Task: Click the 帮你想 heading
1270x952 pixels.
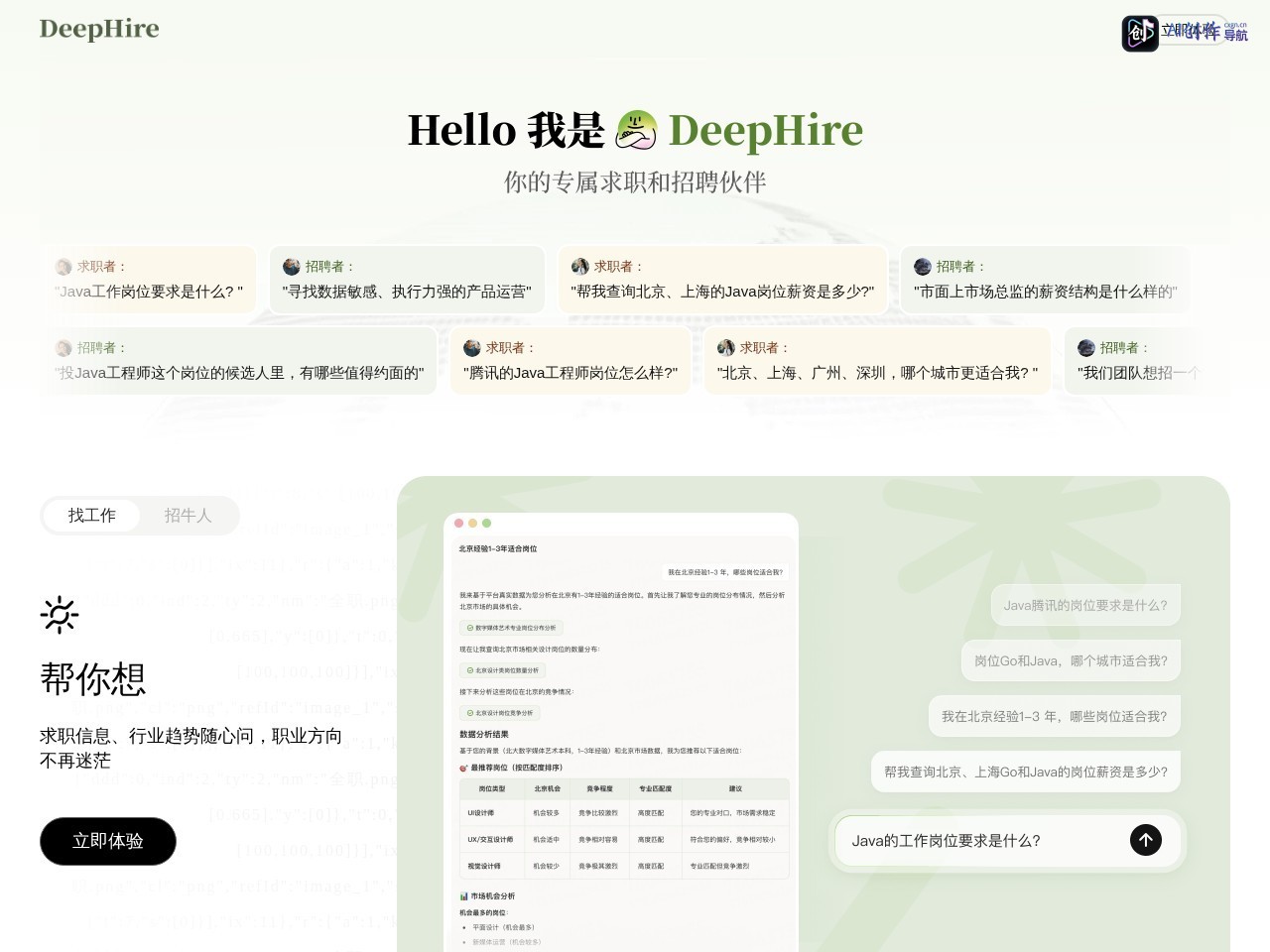Action: point(93,679)
